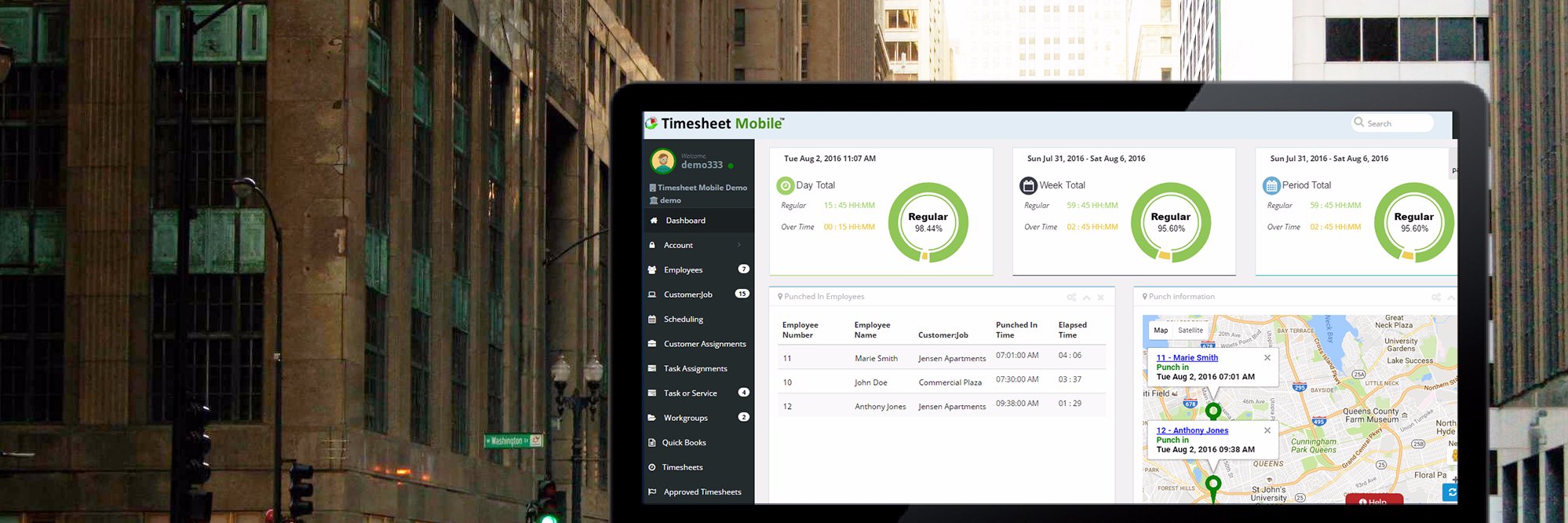1568x523 pixels.
Task: Close the Anthony Jones map popup
Action: click(x=1267, y=430)
